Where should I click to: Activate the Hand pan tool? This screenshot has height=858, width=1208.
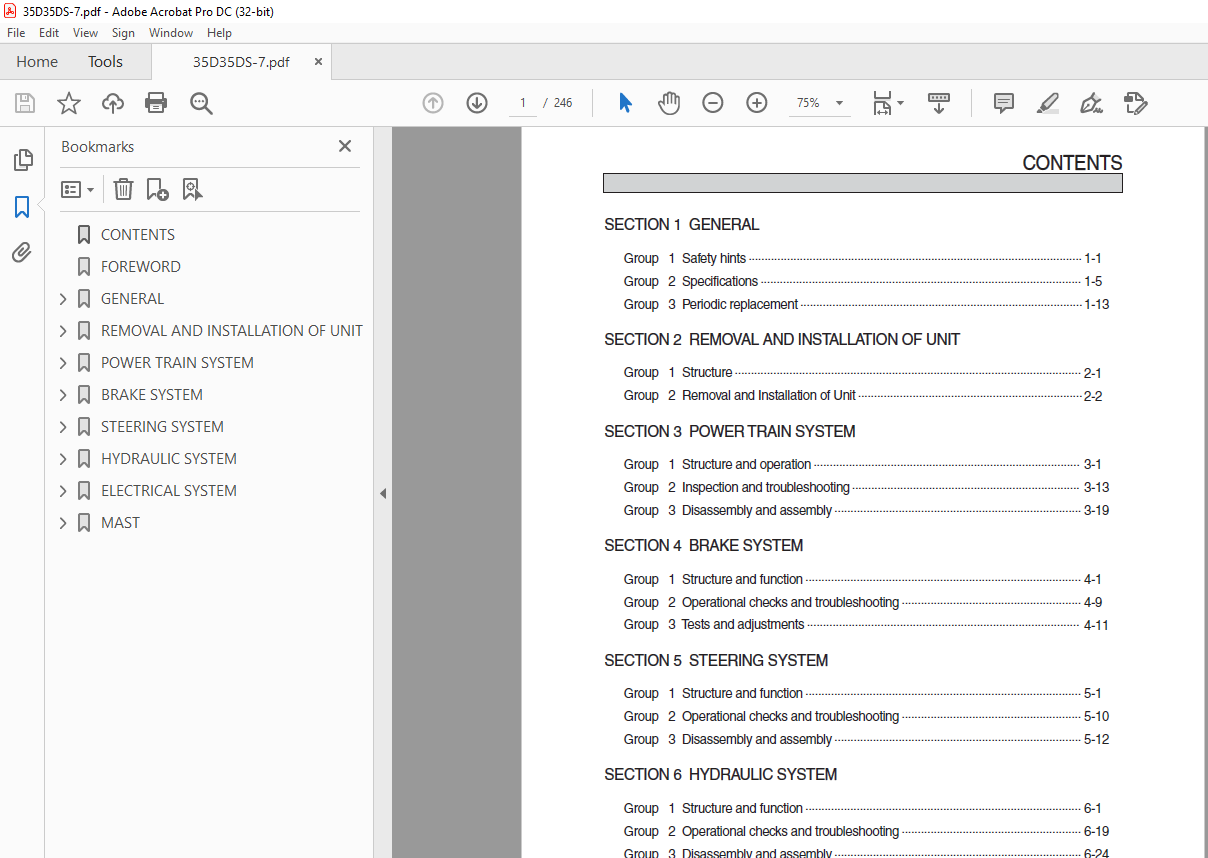pyautogui.click(x=669, y=103)
